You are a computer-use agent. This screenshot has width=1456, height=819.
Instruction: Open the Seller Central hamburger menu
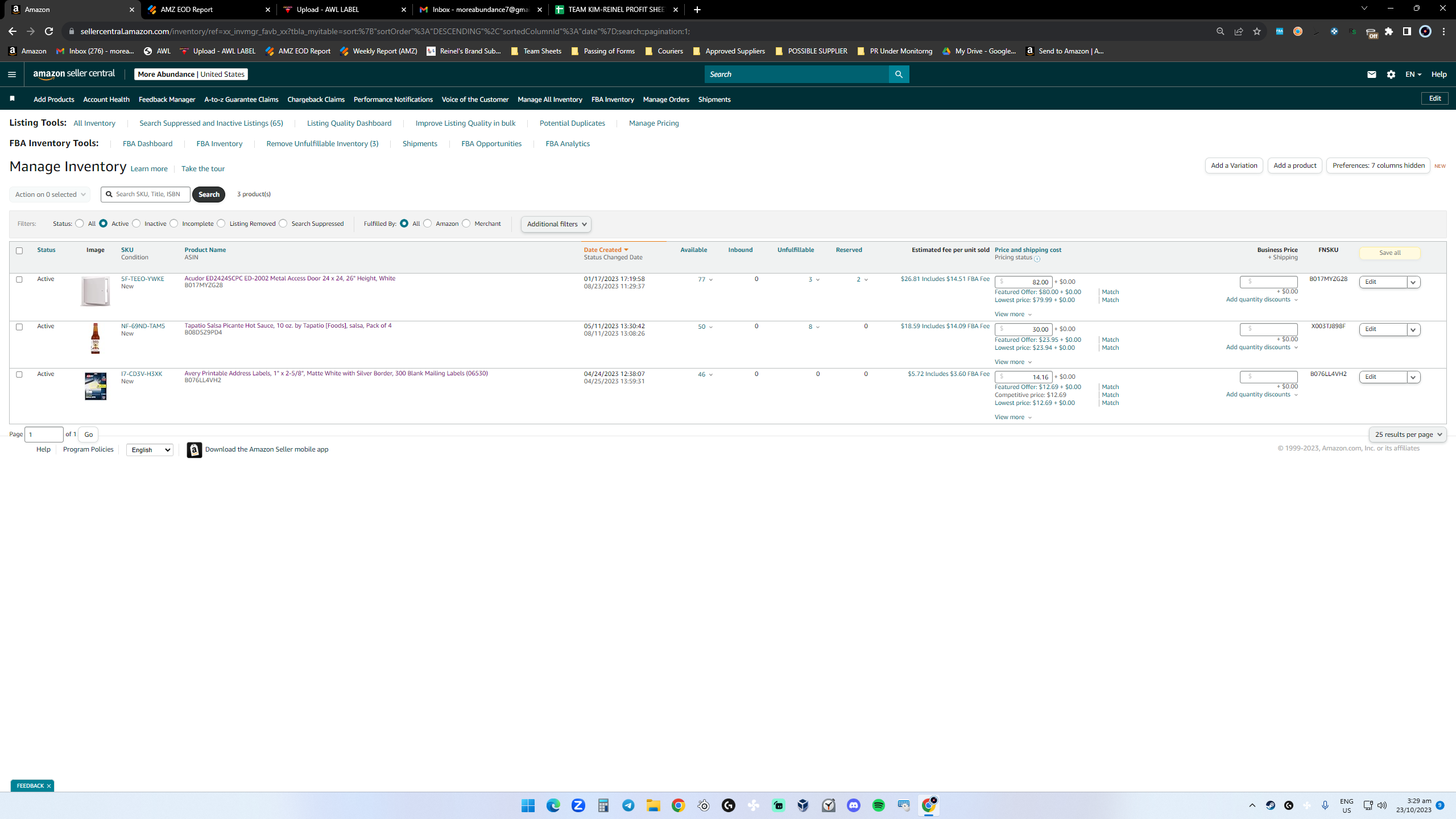coord(12,75)
